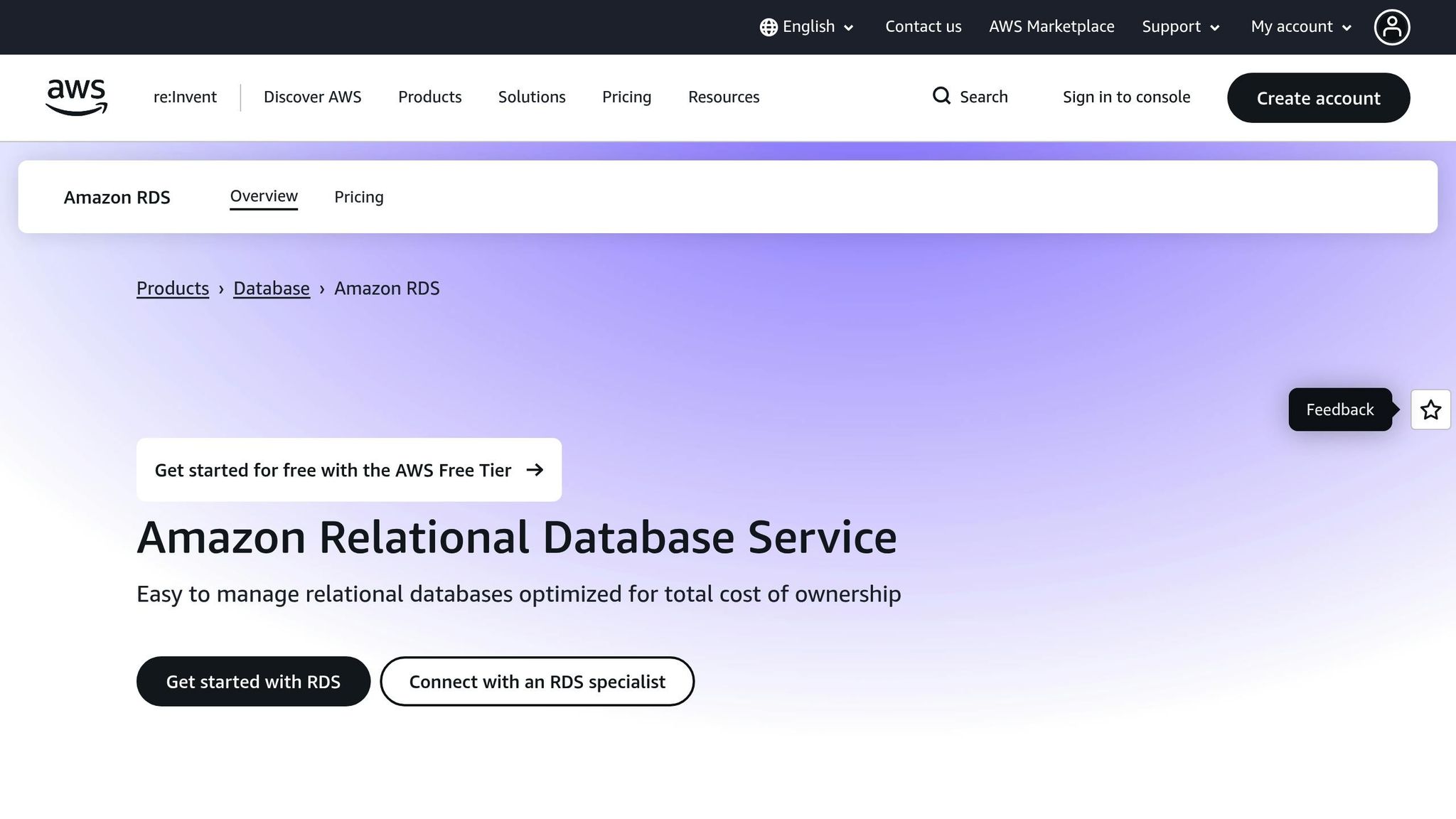Viewport: 1456px width, 819px height.
Task: Click the breadcrumb separator chevron after Products
Action: pyautogui.click(x=221, y=289)
